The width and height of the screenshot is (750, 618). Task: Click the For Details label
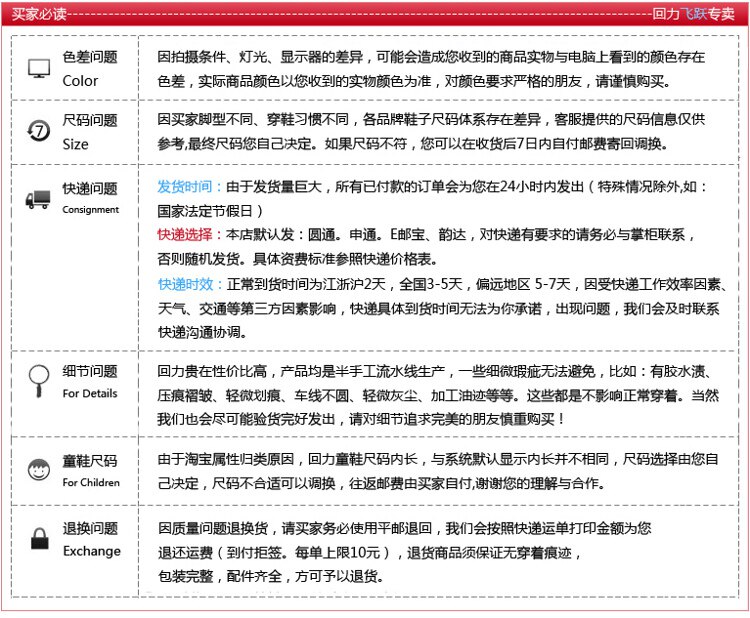click(90, 393)
